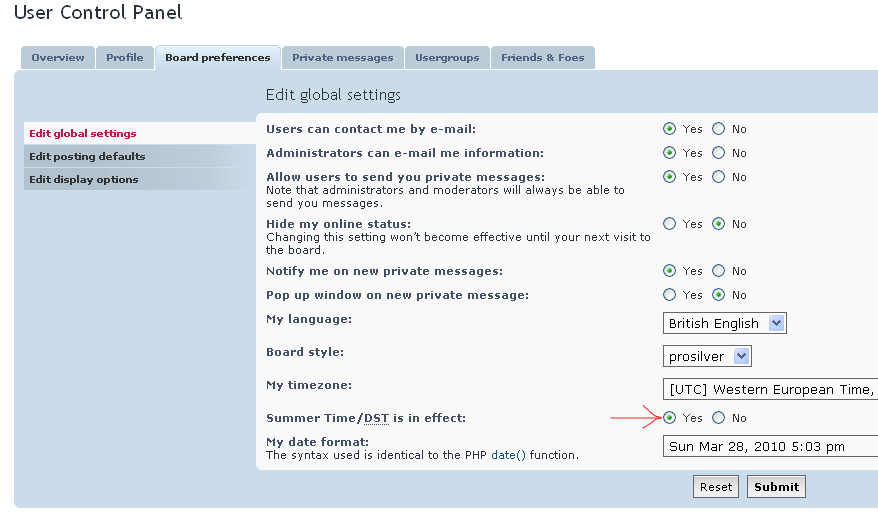This screenshot has width=878, height=513.
Task: Open the Private messages tab
Action: [x=342, y=58]
